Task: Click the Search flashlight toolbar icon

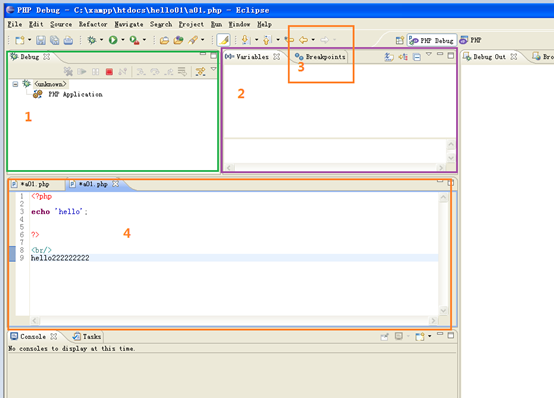Action: coord(193,40)
